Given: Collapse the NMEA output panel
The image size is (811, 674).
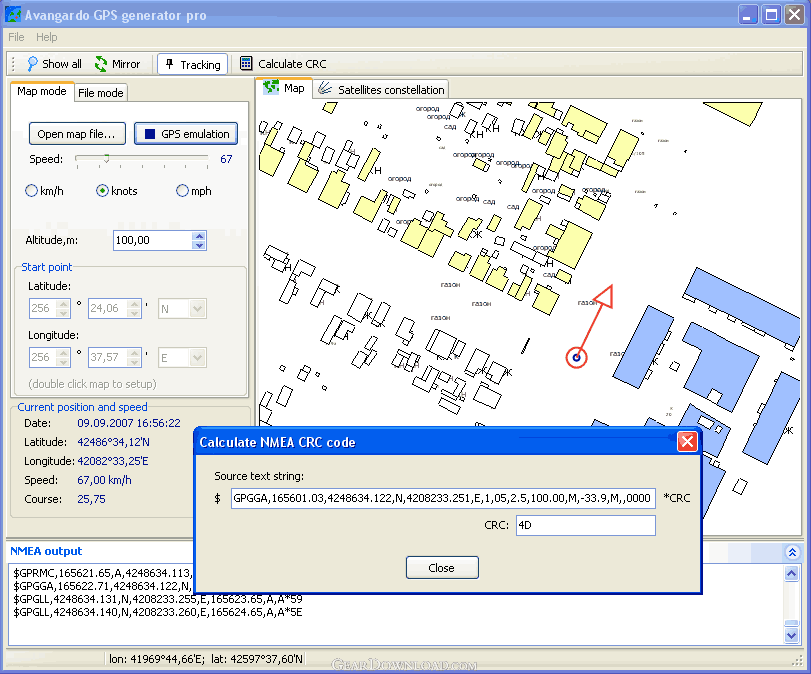Looking at the screenshot, I should [x=792, y=552].
